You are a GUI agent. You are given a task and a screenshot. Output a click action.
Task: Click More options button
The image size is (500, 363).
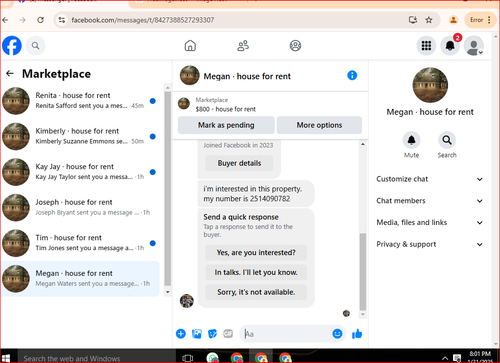pos(319,125)
